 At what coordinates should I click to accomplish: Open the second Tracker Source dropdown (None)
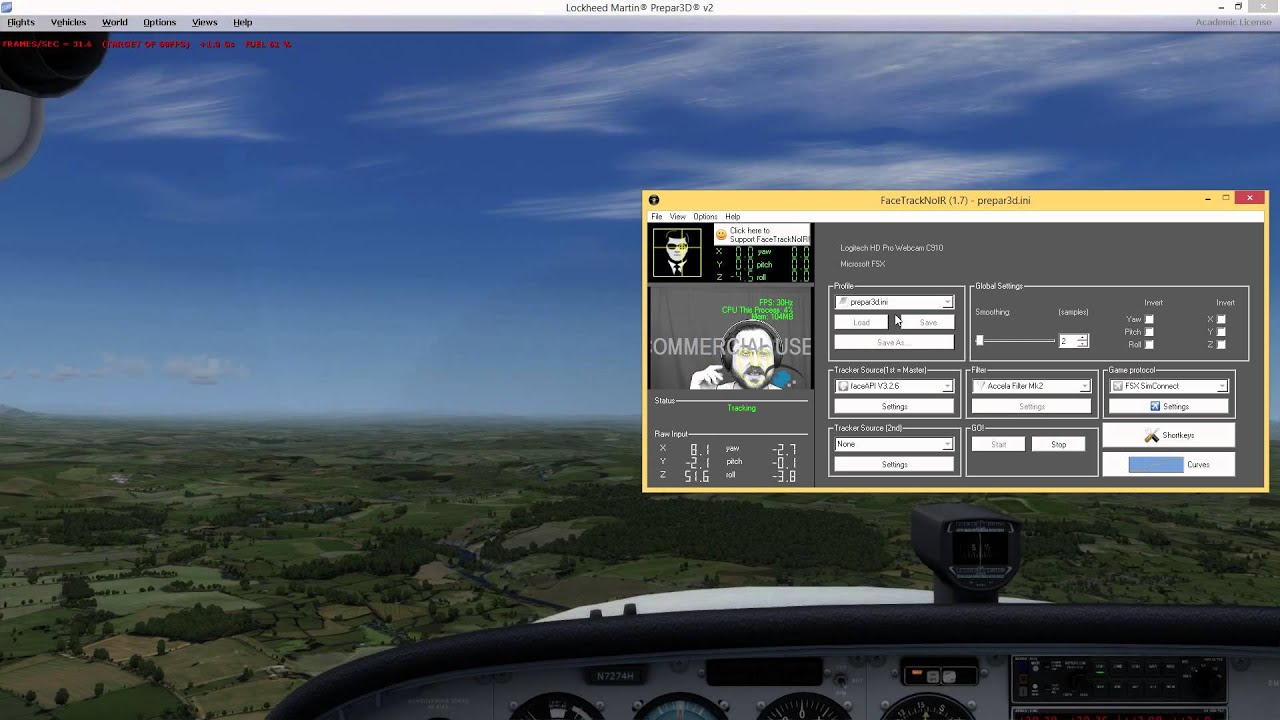[894, 444]
